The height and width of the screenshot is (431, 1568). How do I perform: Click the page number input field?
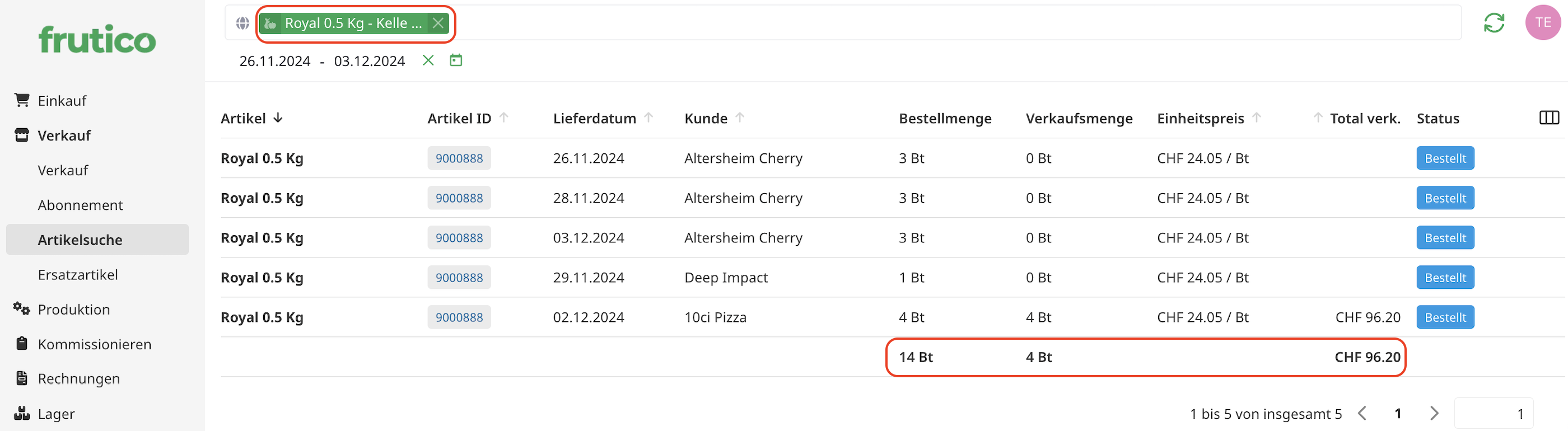click(x=1493, y=413)
